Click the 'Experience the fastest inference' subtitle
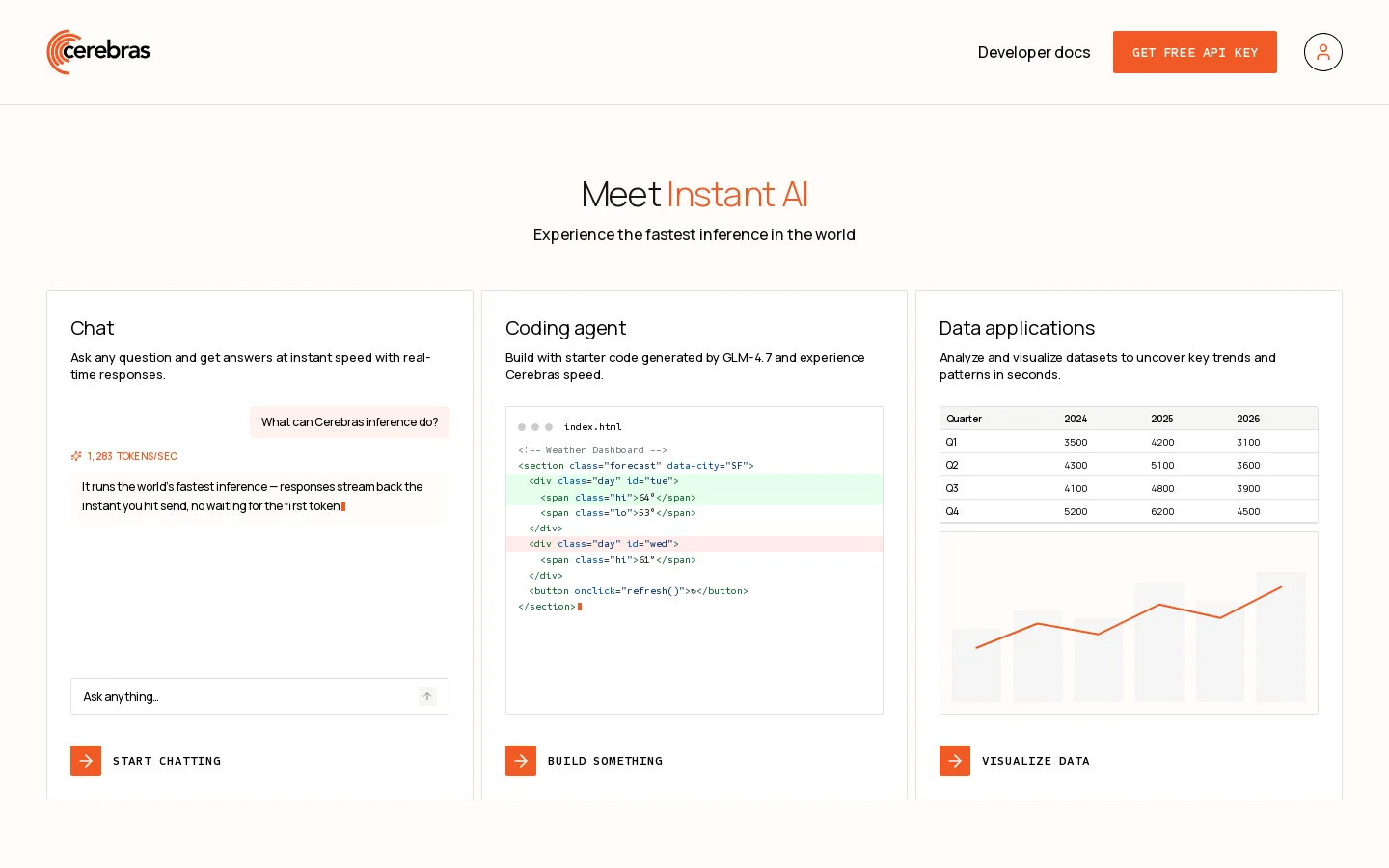This screenshot has height=868, width=1389. pyautogui.click(x=694, y=234)
